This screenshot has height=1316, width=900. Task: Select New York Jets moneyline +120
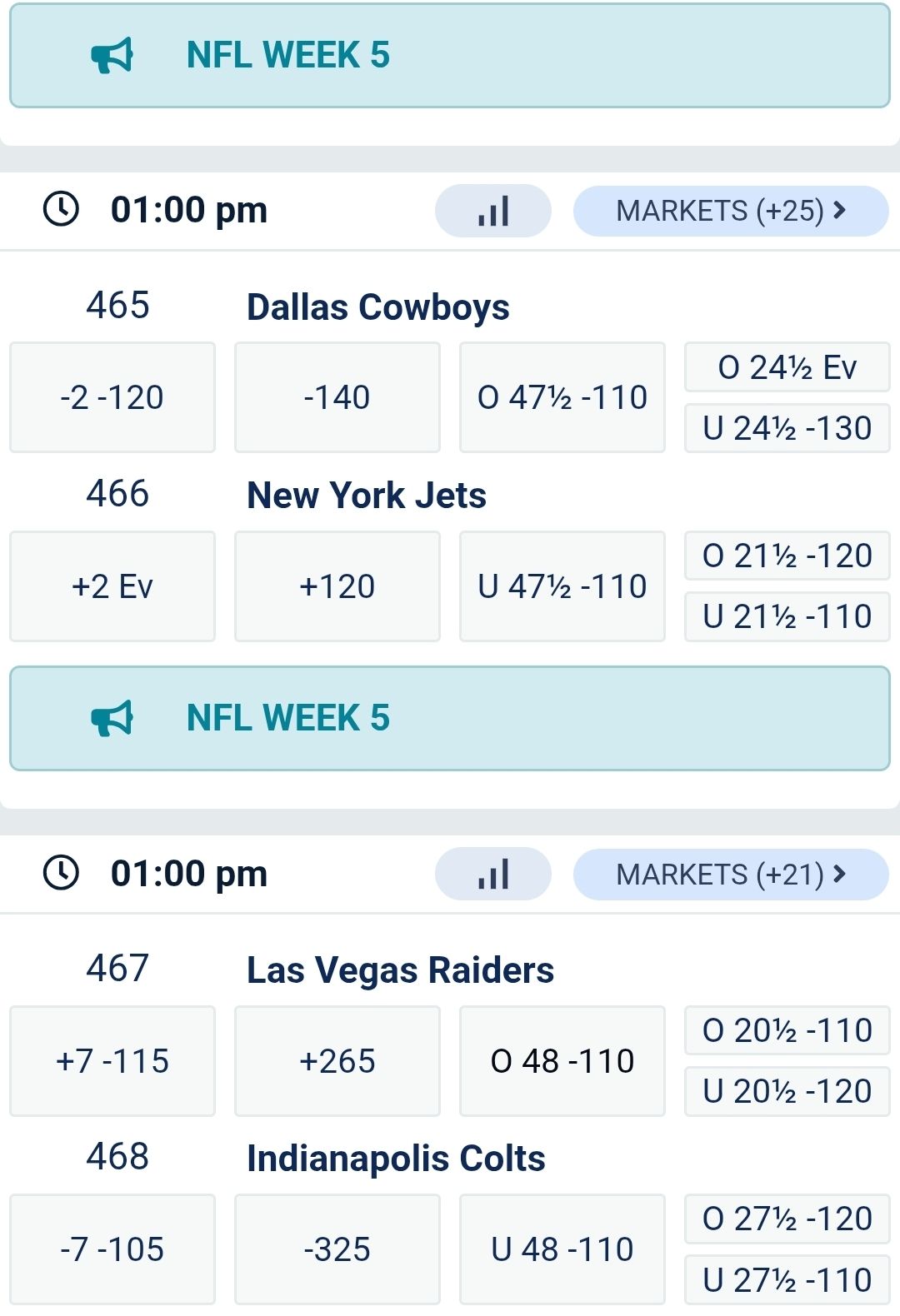[x=337, y=586]
